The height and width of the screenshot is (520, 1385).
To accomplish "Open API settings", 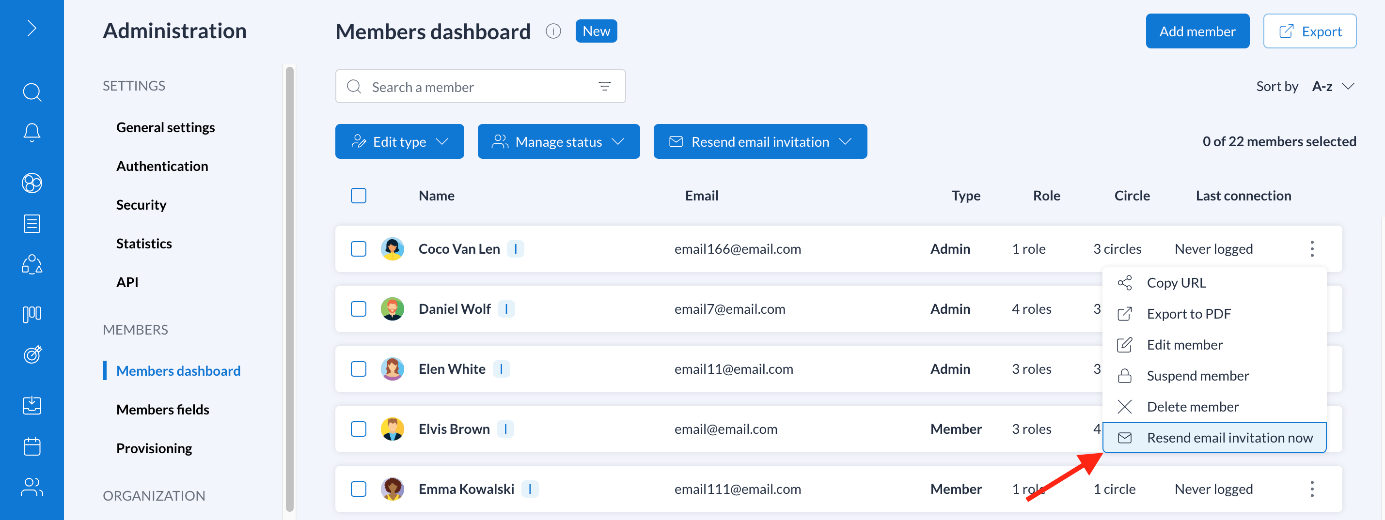I will pyautogui.click(x=127, y=283).
